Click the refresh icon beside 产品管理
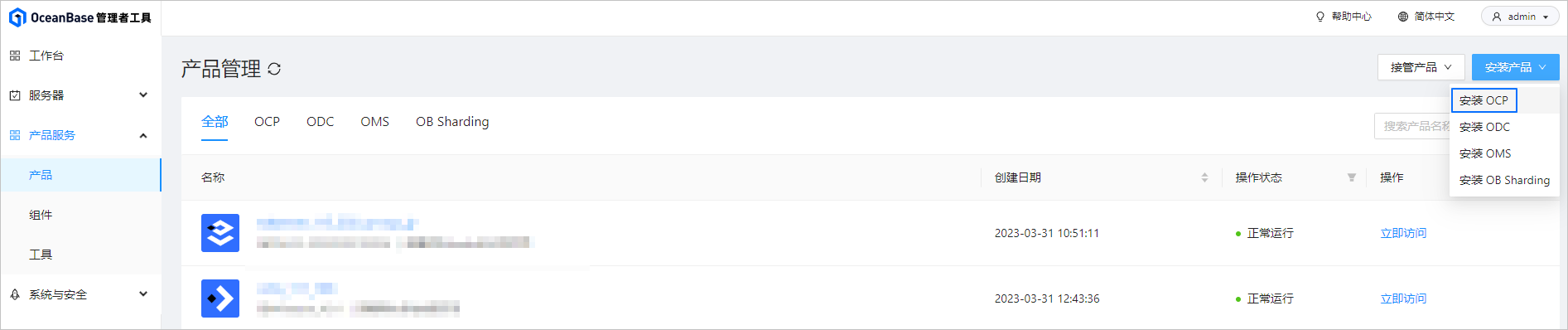Viewport: 1568px width, 330px height. pos(274,69)
